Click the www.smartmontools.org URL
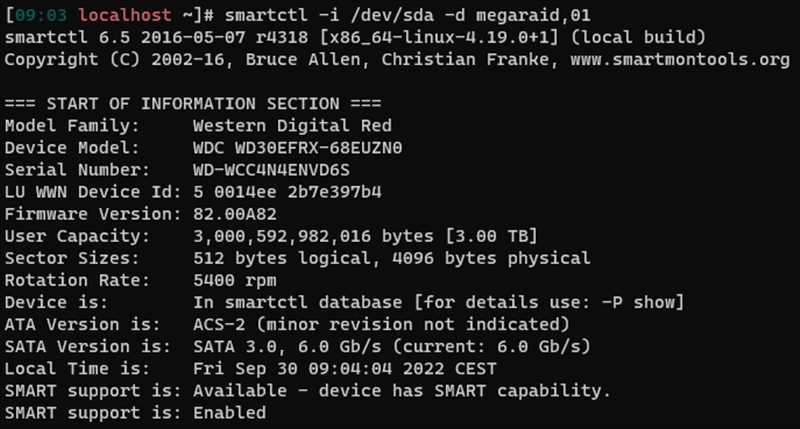 click(x=680, y=60)
